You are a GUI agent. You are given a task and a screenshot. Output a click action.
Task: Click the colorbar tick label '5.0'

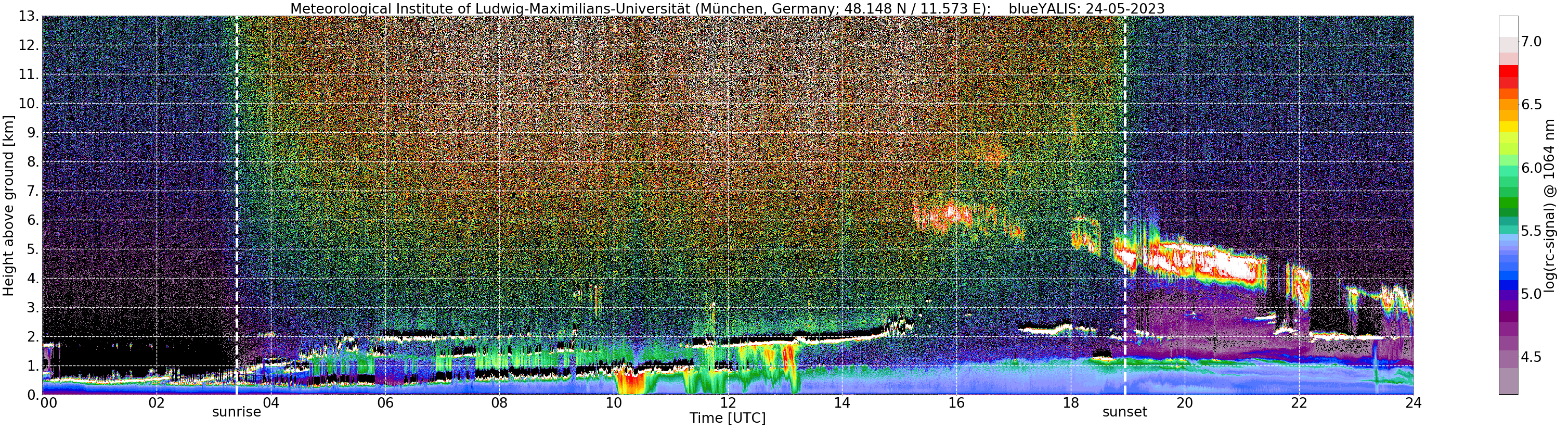[x=1532, y=294]
